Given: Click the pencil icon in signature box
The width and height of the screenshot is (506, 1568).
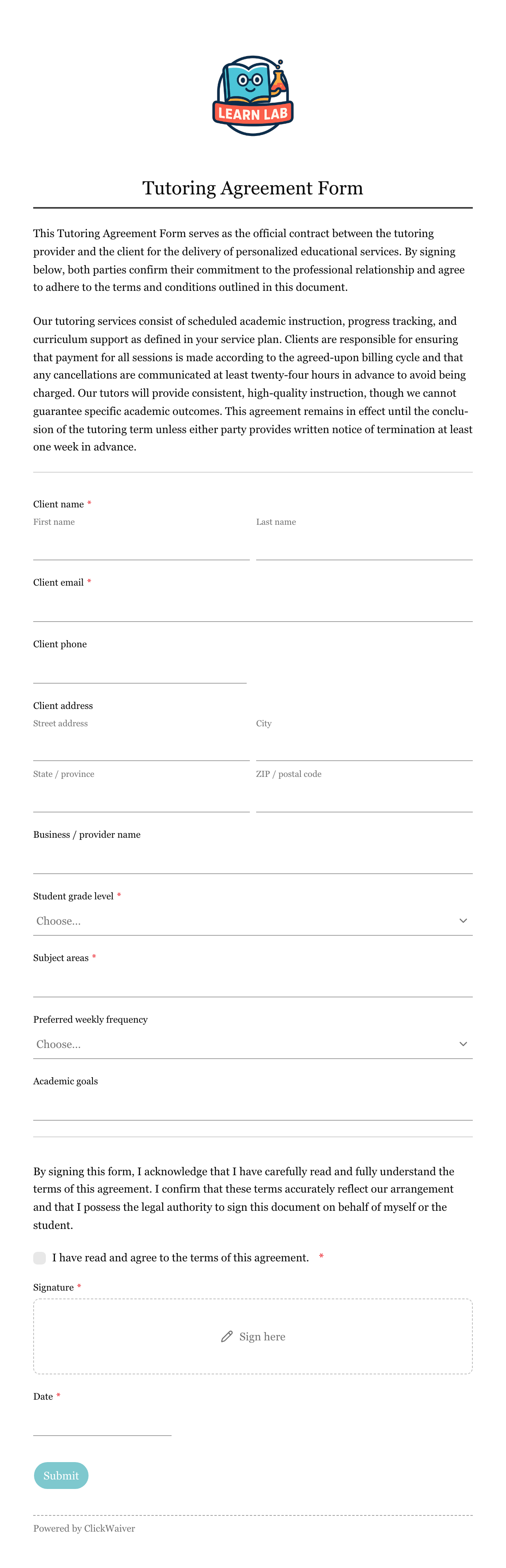Looking at the screenshot, I should 227,1337.
